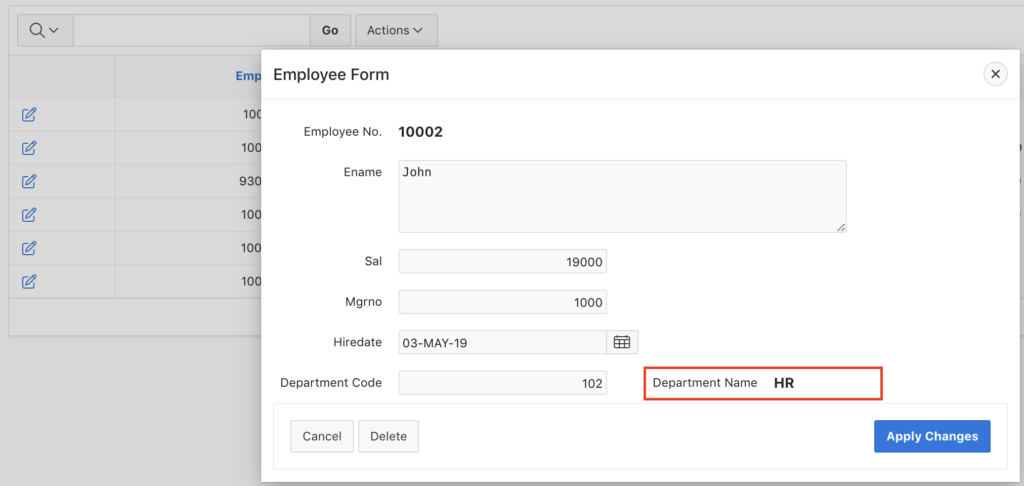Click the edit pencil in the topmost table row
1024x486 pixels.
point(29,115)
